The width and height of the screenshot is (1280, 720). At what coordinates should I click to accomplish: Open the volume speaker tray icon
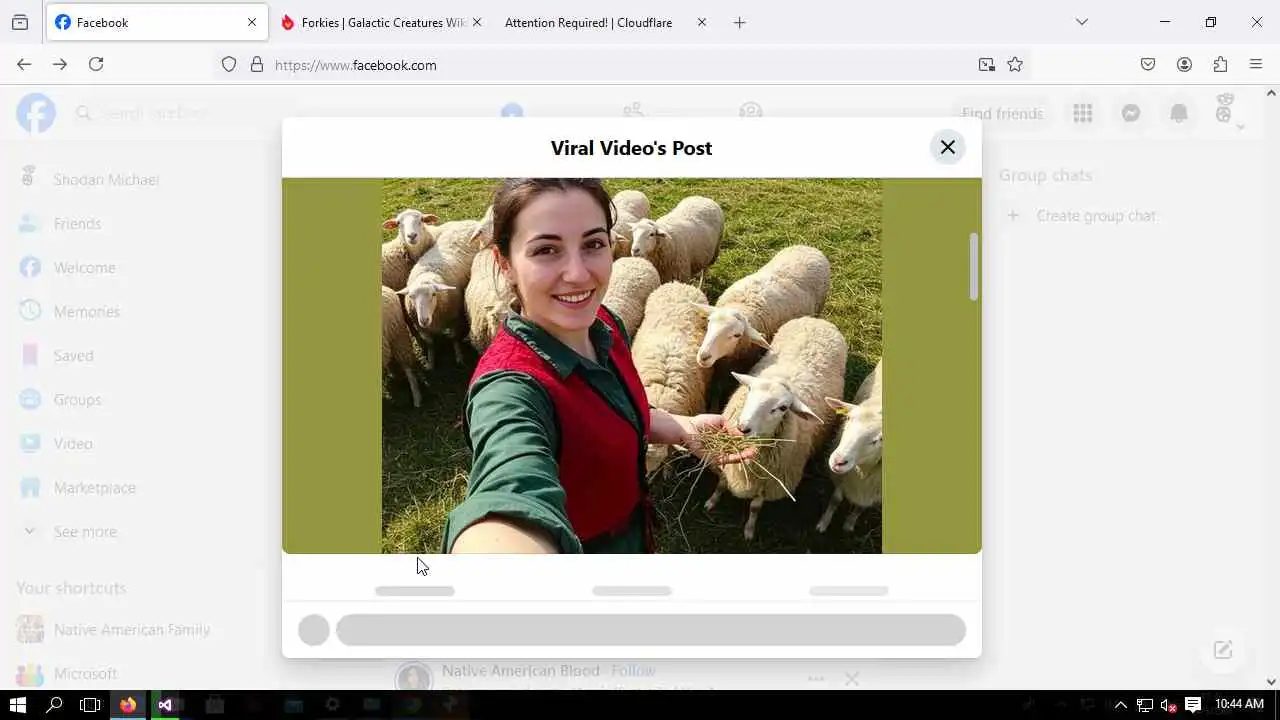pyautogui.click(x=1168, y=705)
